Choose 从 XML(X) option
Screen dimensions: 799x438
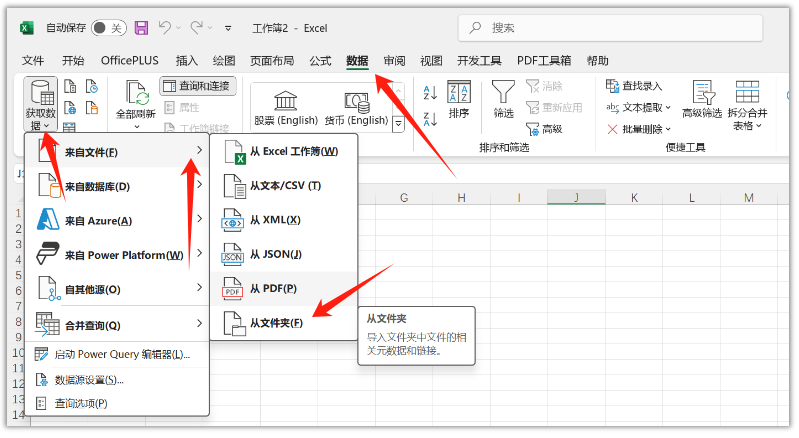(284, 220)
